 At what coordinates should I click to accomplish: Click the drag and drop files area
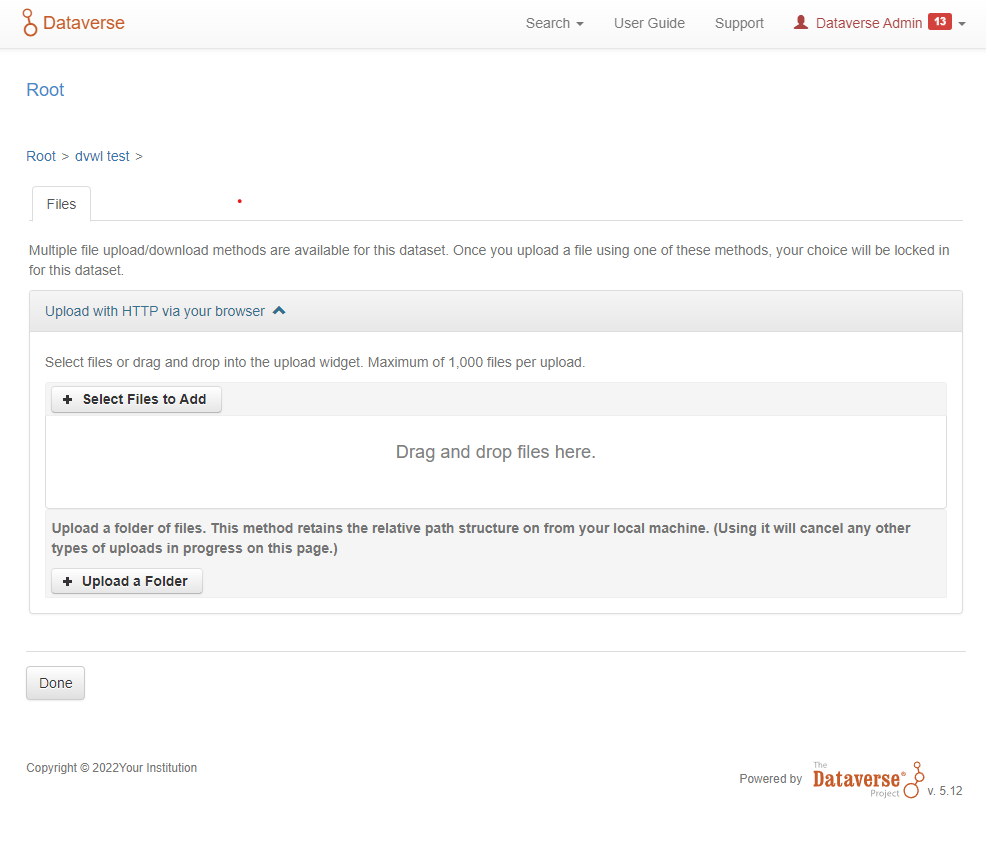click(x=495, y=452)
